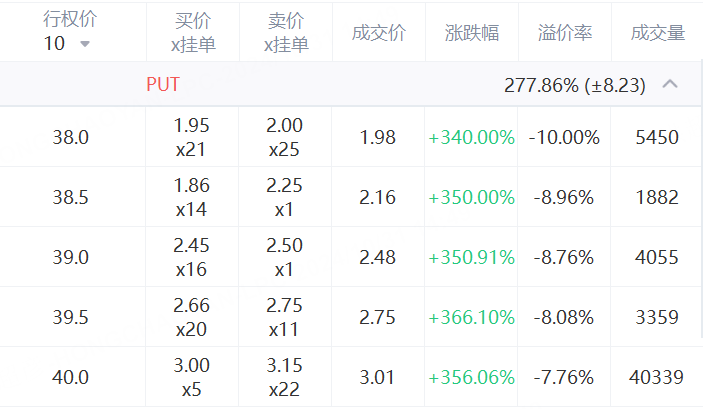The image size is (703, 409).
Task: Sort by 成交量 column header
Action: click(657, 33)
